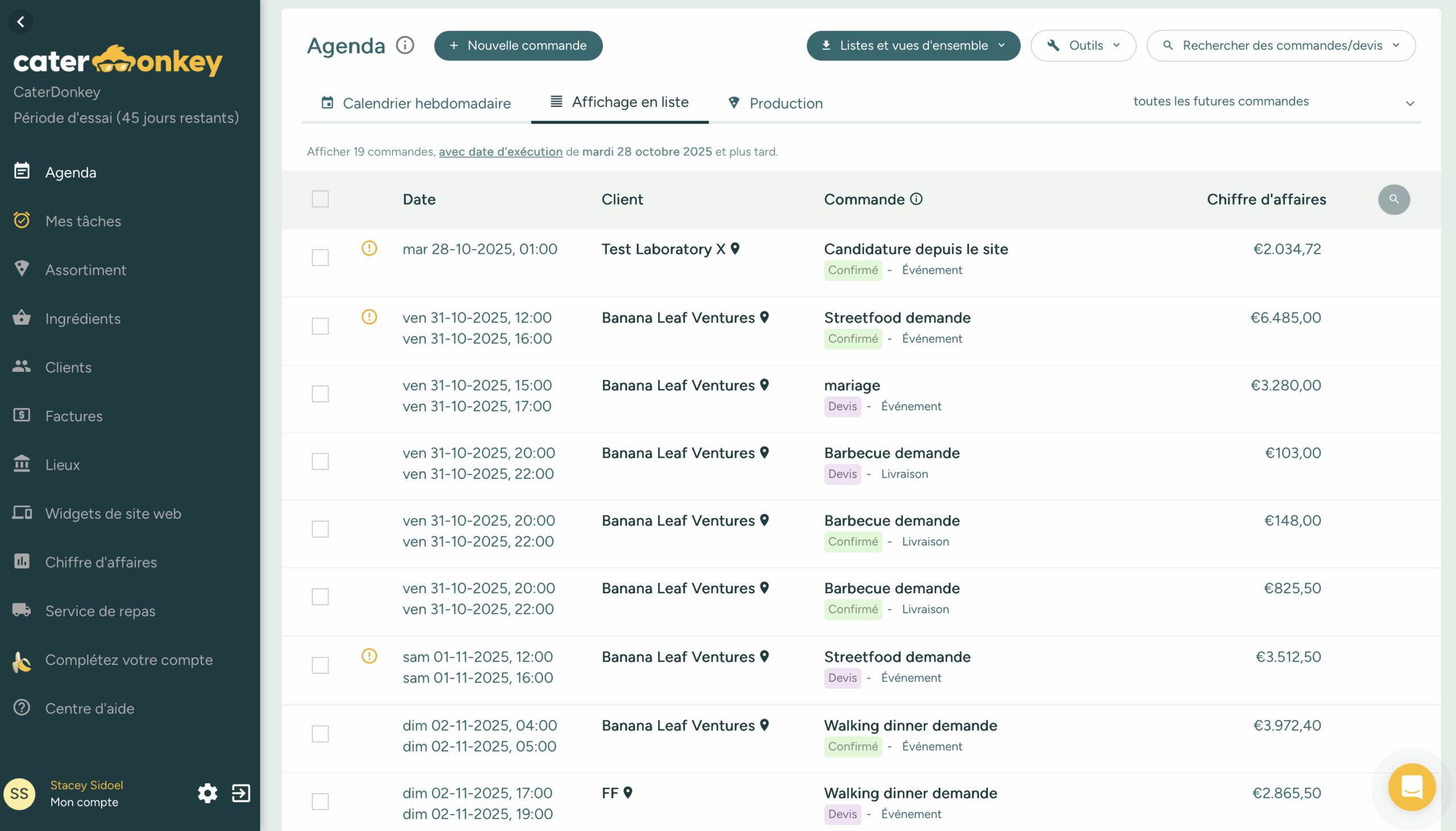This screenshot has height=831, width=1456.
Task: Click the avec date d'exécution link
Action: [x=500, y=152]
